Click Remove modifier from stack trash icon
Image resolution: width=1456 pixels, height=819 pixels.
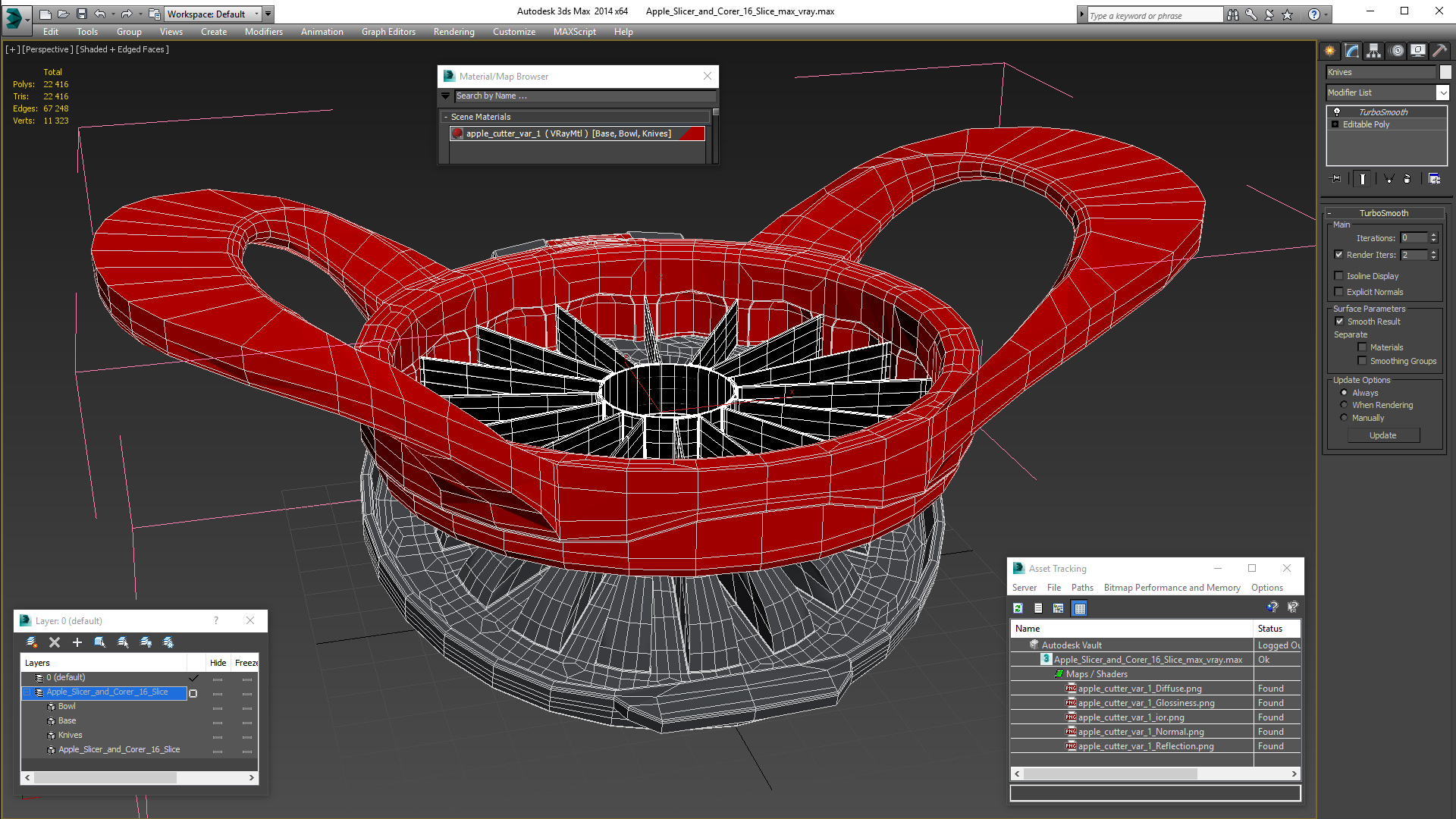pyautogui.click(x=1407, y=179)
